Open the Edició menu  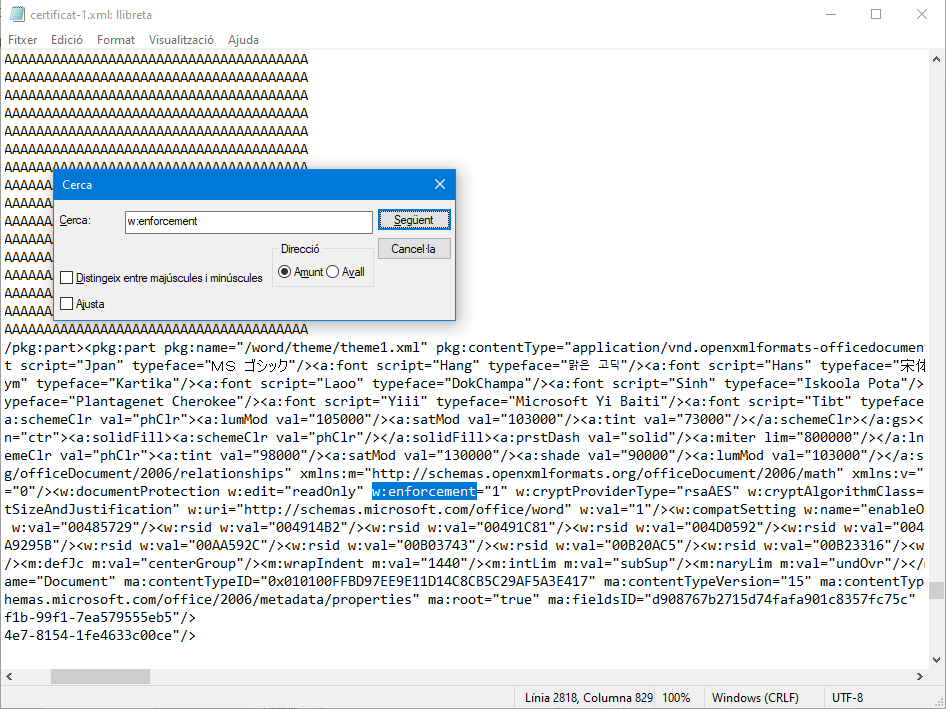click(67, 40)
